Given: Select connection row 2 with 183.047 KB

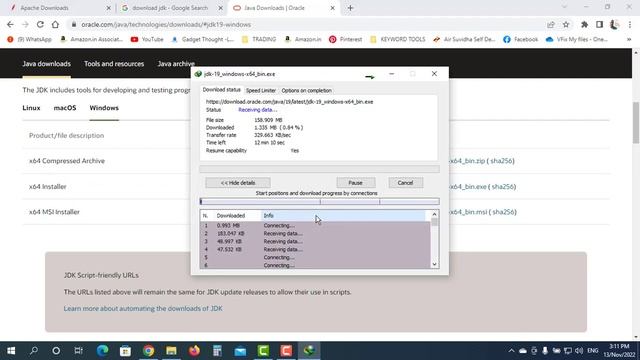Looking at the screenshot, I should pos(315,233).
